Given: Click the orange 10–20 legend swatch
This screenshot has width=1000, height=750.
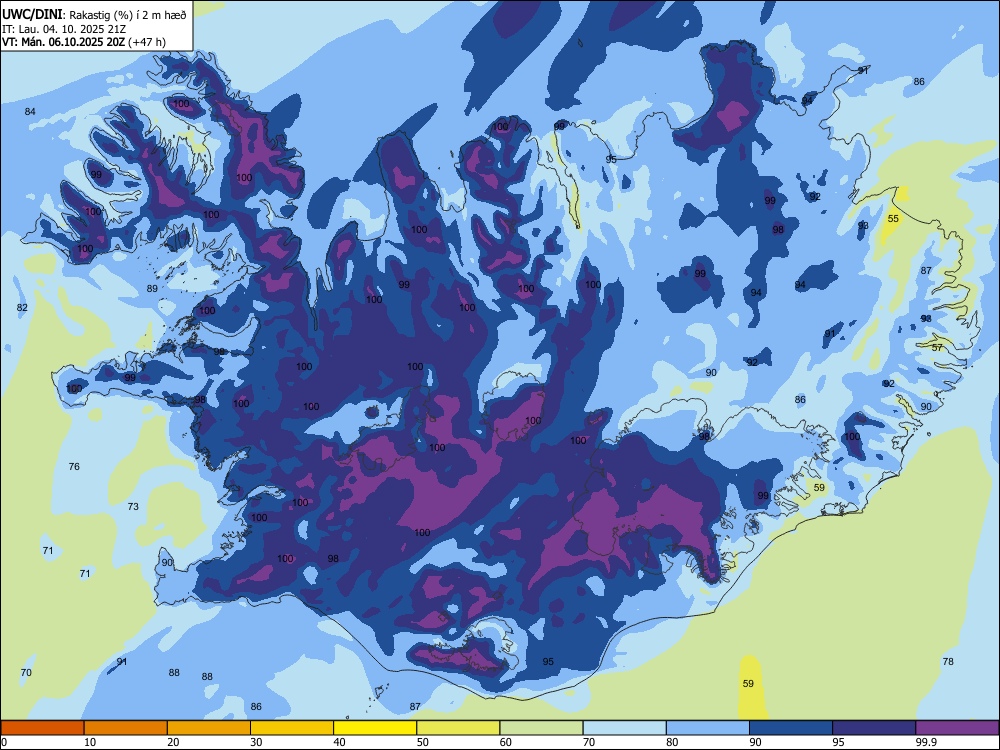Looking at the screenshot, I should 126,728.
